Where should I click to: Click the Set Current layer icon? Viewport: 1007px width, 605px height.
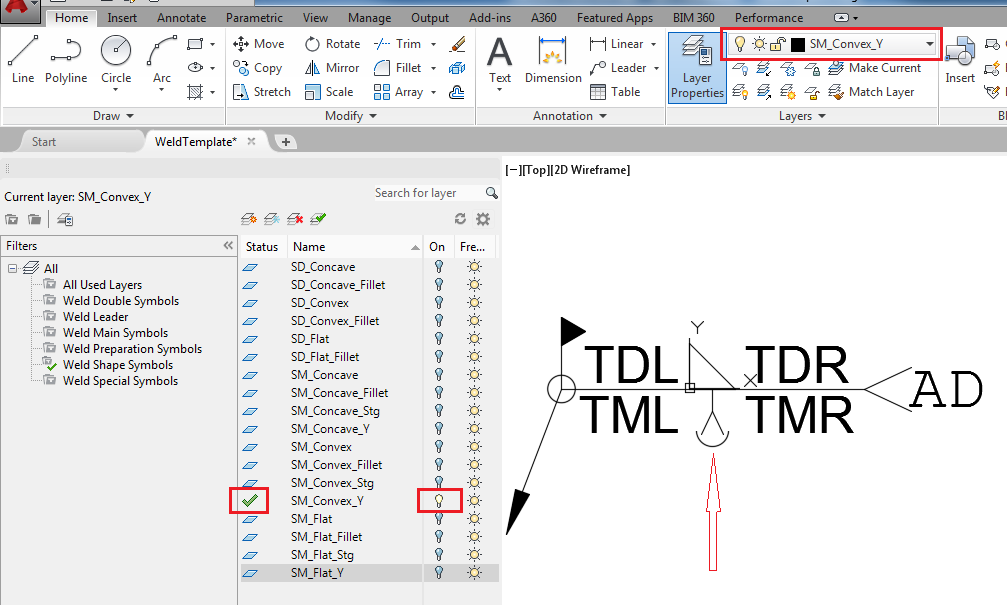pos(318,219)
